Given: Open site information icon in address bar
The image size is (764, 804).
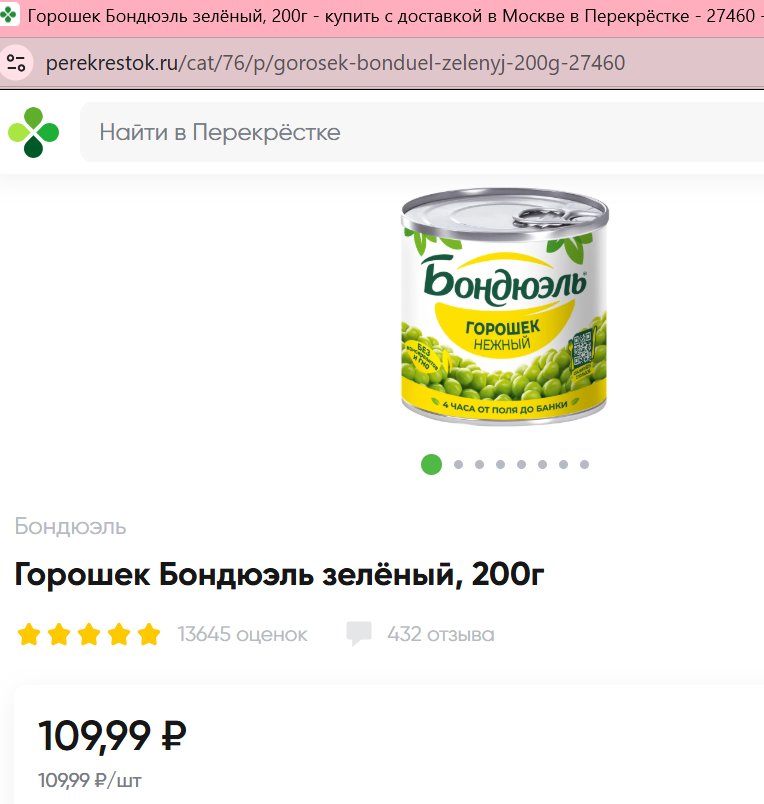Looking at the screenshot, I should pos(16,63).
